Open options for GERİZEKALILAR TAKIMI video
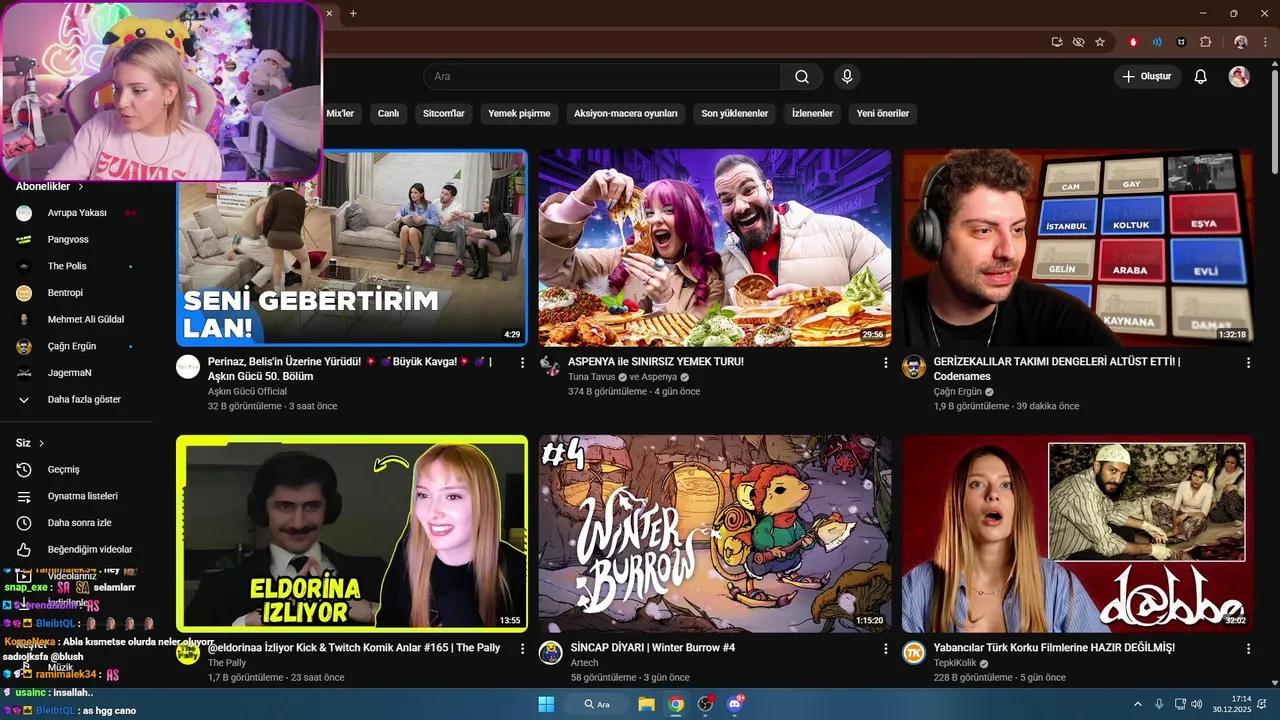 (1248, 363)
